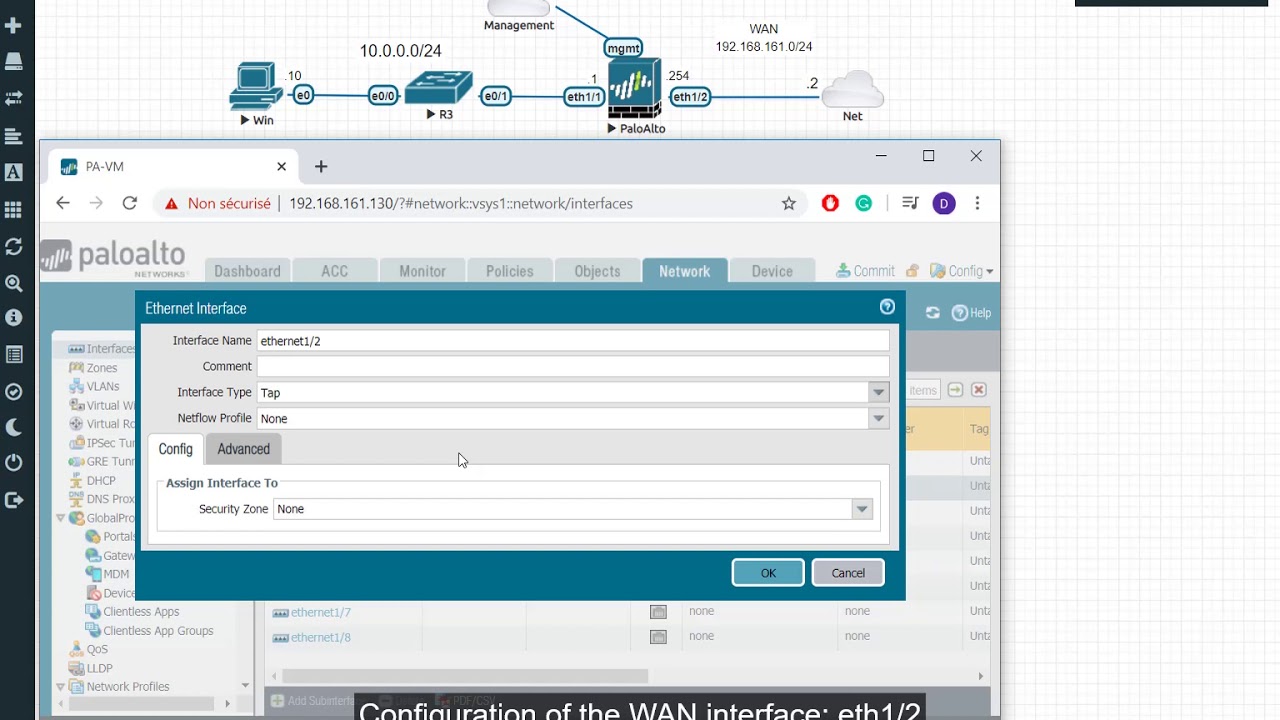
Task: Click the mgmt interface label
Action: (623, 48)
